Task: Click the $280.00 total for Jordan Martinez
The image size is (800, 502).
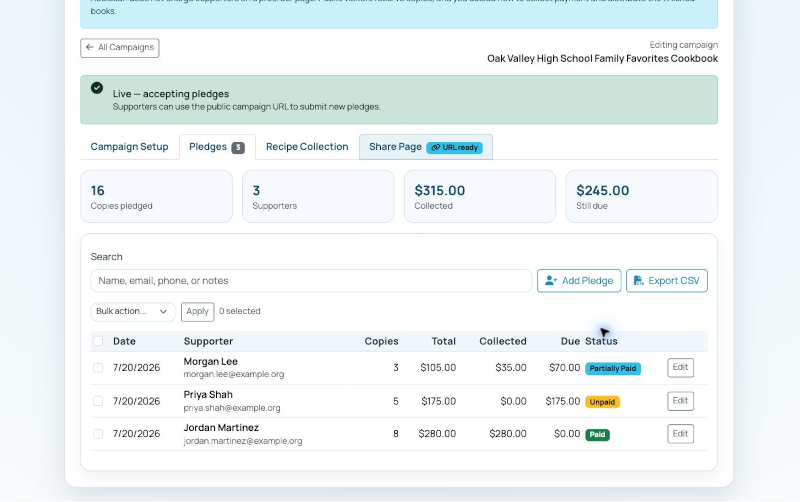Action: click(x=437, y=434)
